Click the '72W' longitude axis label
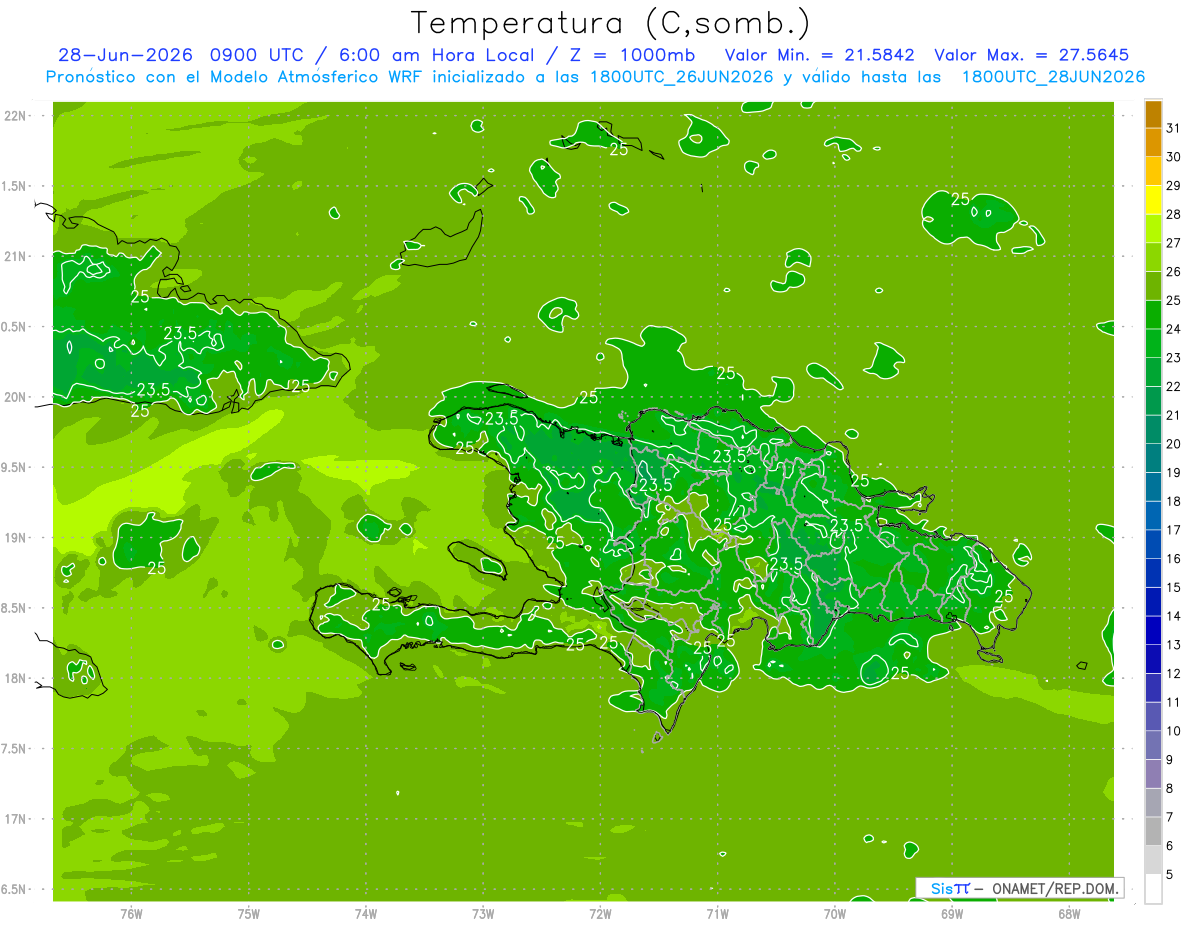 coord(600,913)
